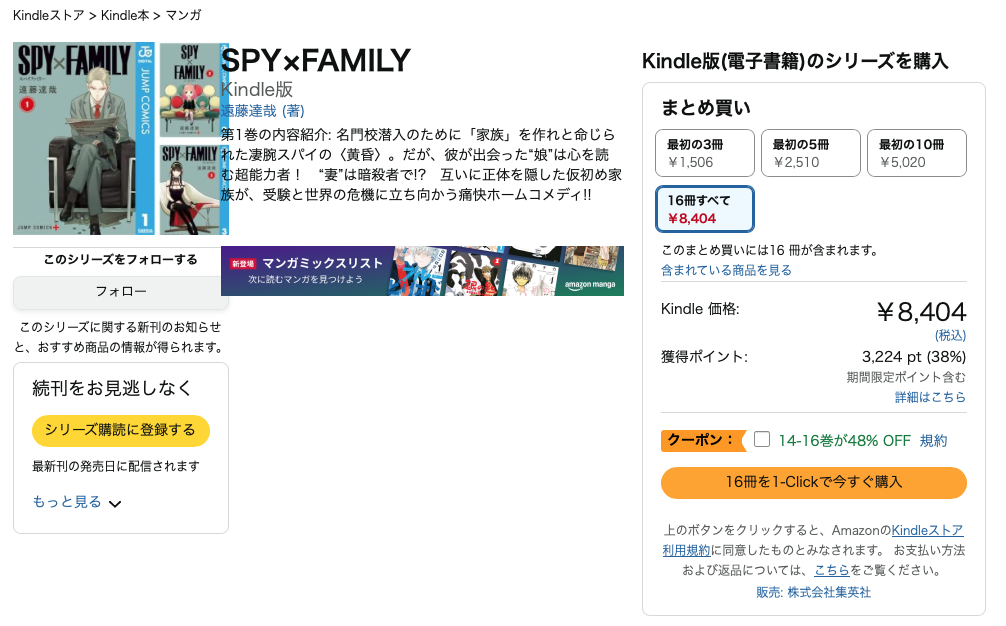Open the マンガ breadcrumb category
1006x626 pixels.
tap(183, 15)
